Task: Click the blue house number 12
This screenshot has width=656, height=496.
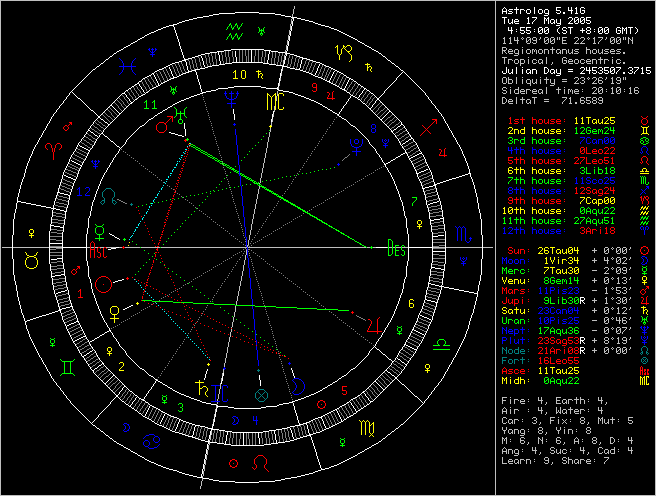Action: point(84,192)
